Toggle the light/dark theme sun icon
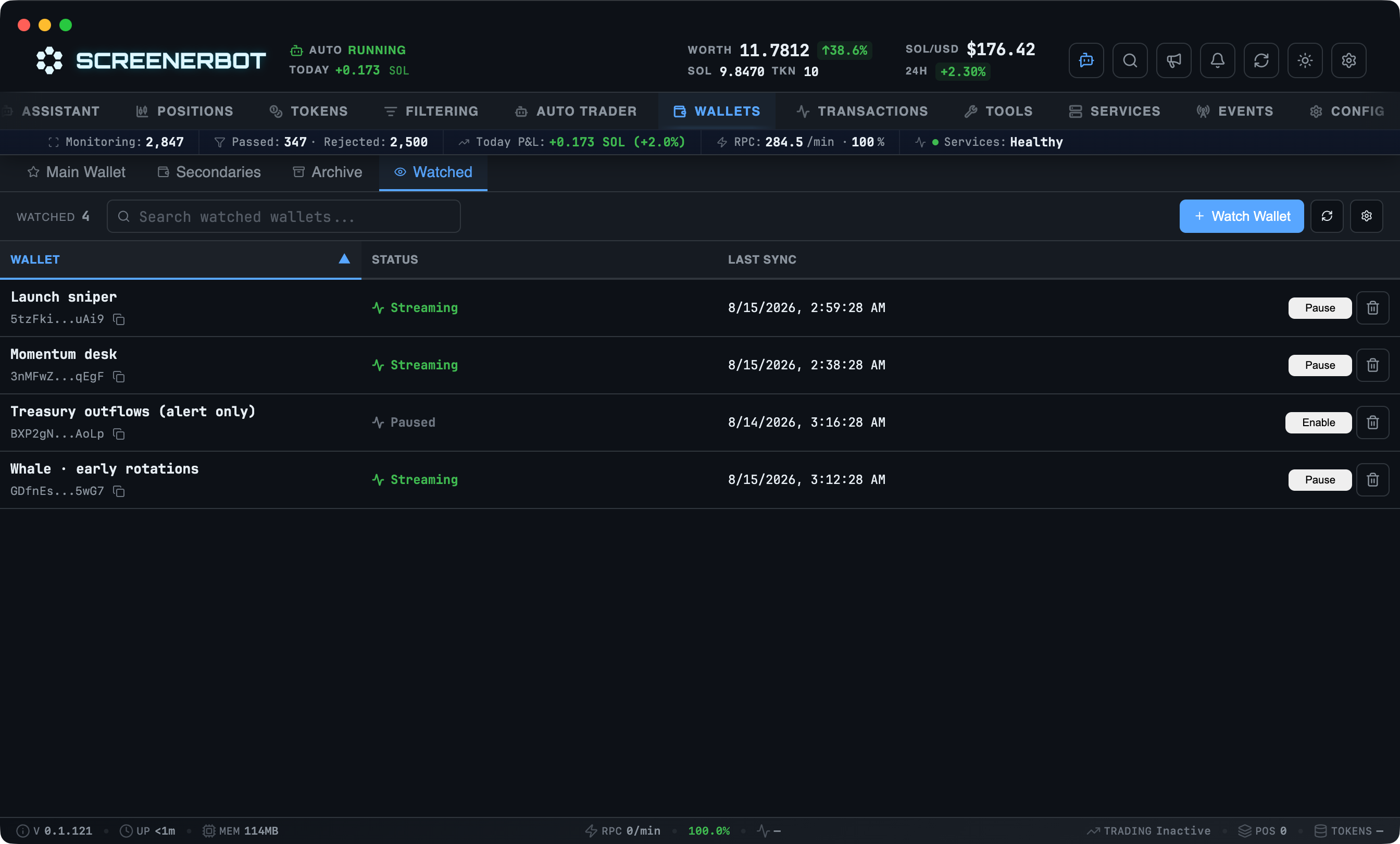 pos(1305,60)
